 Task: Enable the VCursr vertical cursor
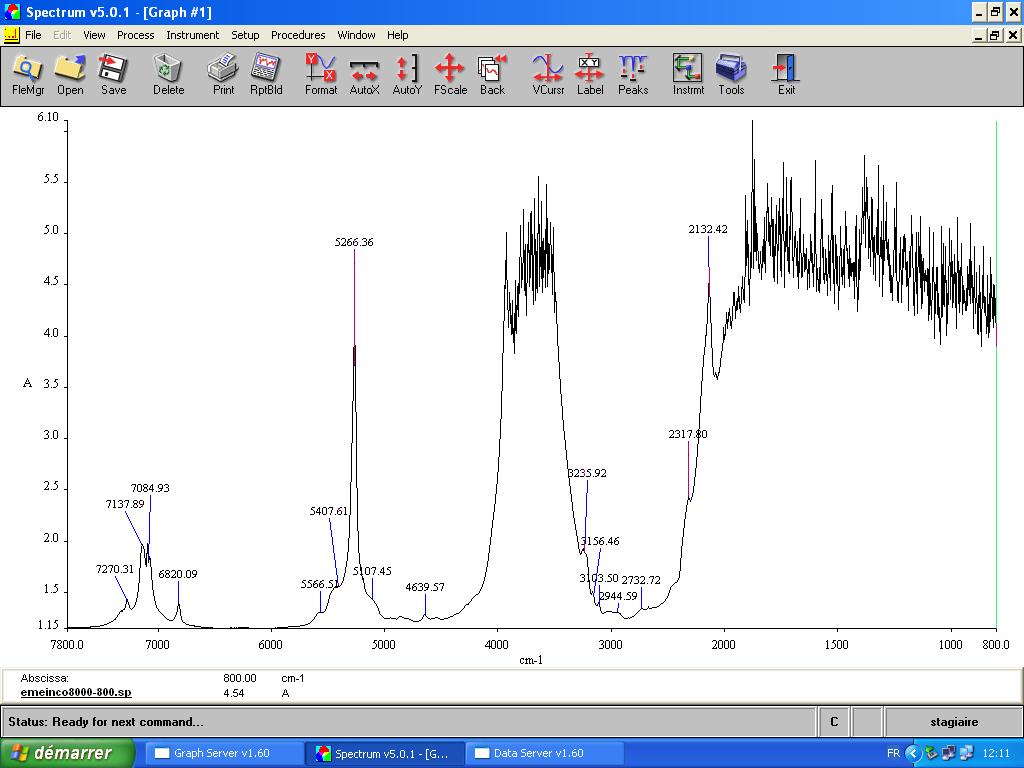tap(548, 75)
